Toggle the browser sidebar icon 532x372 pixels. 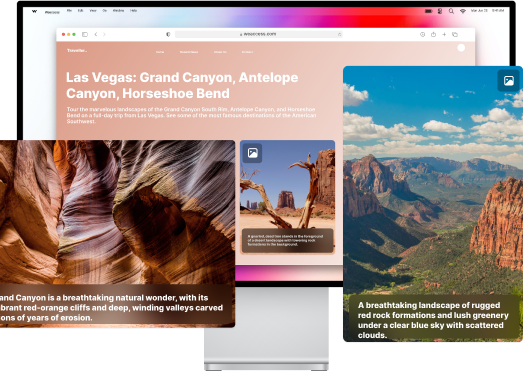(85, 34)
